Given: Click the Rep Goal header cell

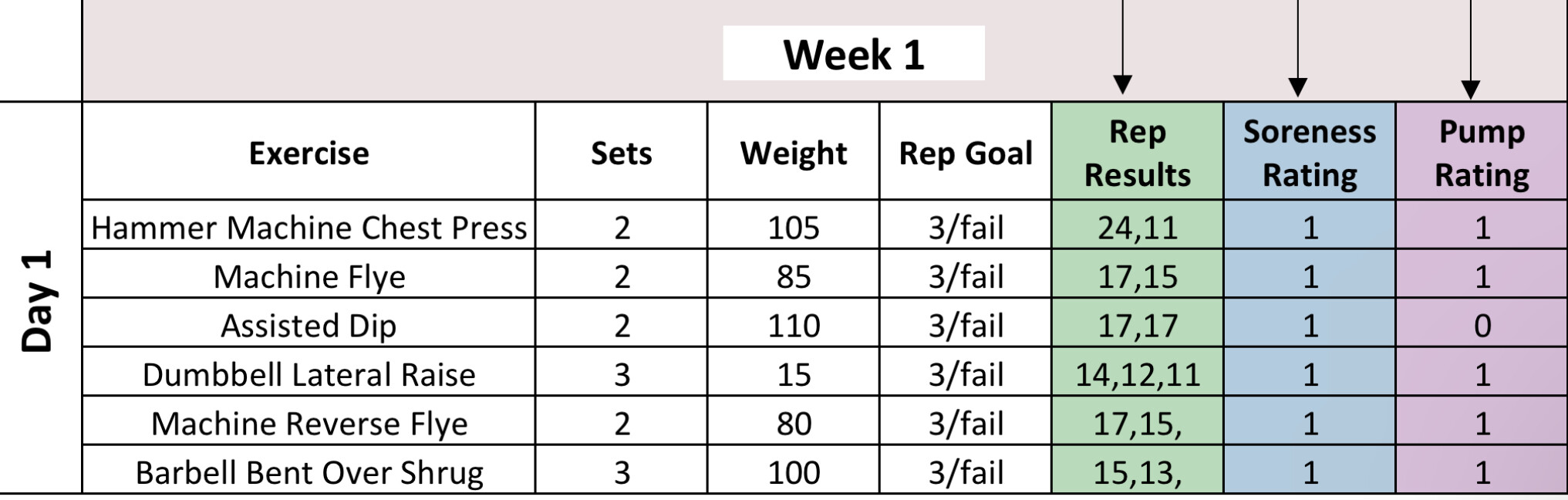Looking at the screenshot, I should click(965, 153).
